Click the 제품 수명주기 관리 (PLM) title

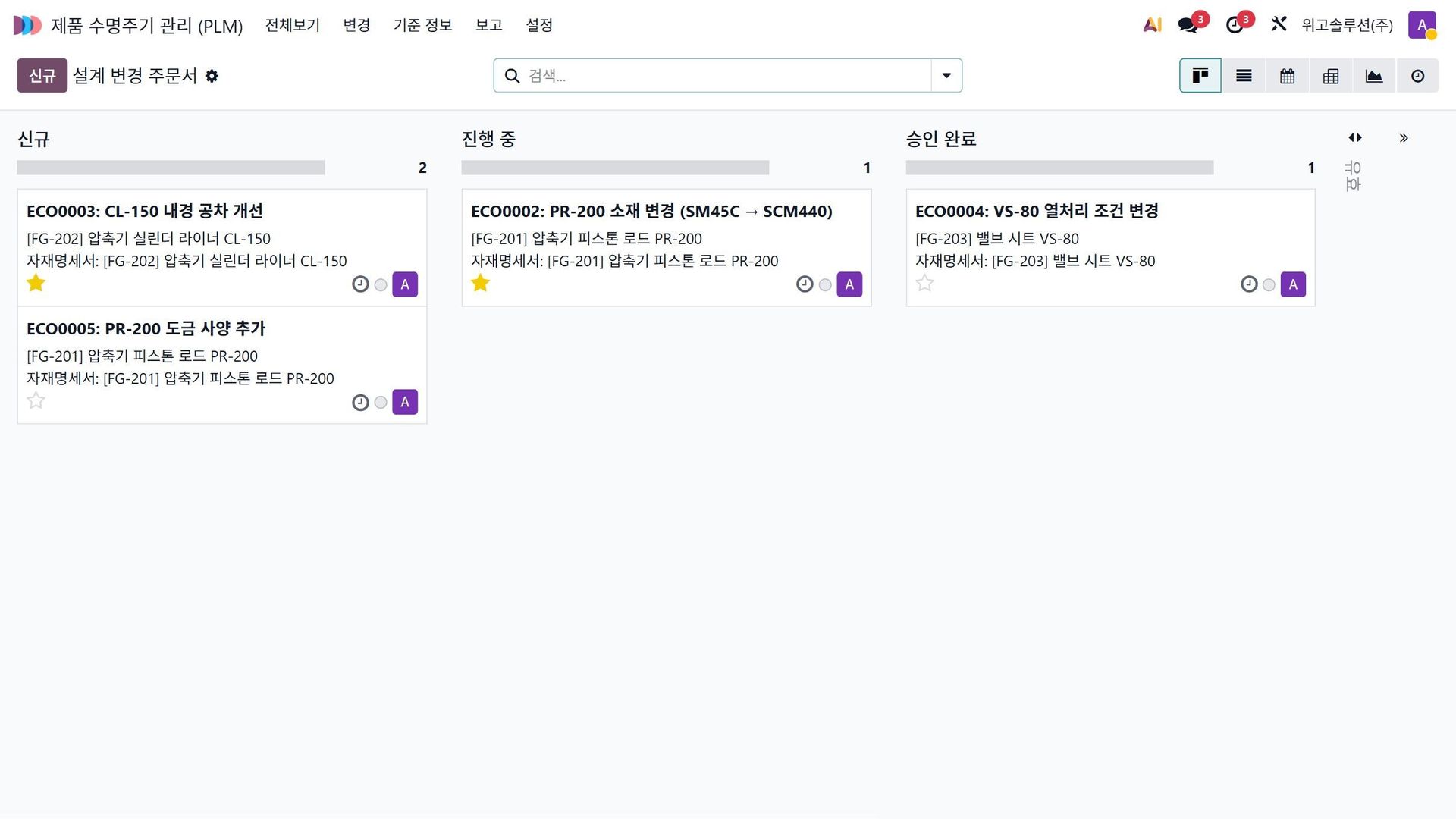[146, 25]
